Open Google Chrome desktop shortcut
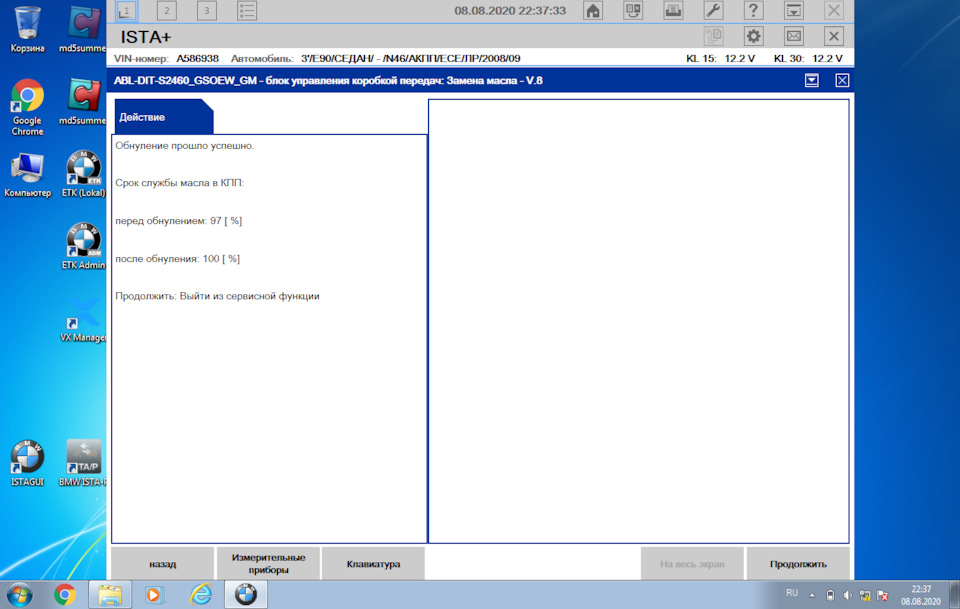 28,108
